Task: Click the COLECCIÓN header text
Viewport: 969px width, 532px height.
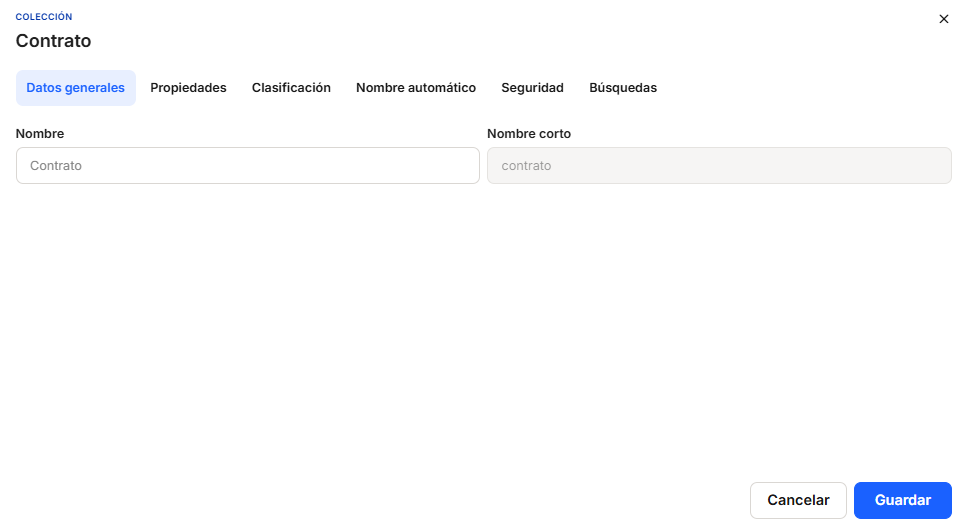Action: point(44,17)
